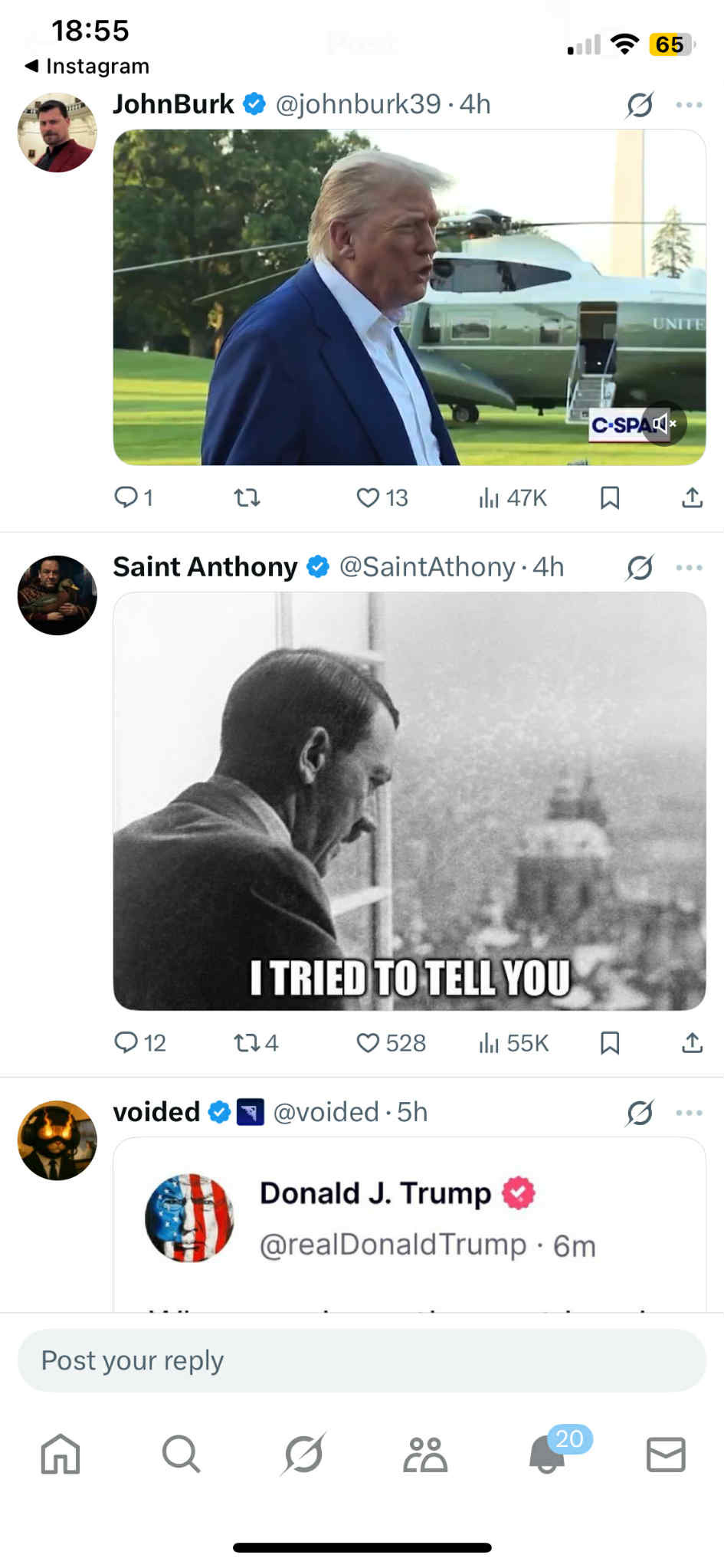Open more options for JohnBurk's post
The height and width of the screenshot is (1568, 724).
[689, 105]
